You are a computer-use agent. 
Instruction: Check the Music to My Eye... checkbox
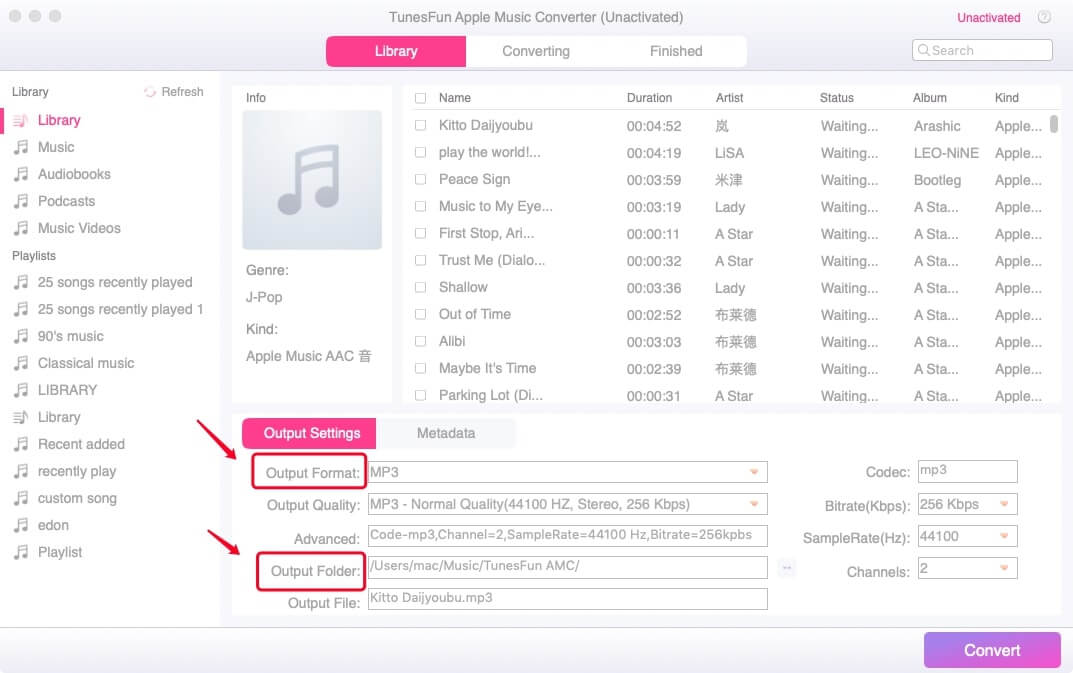click(420, 206)
